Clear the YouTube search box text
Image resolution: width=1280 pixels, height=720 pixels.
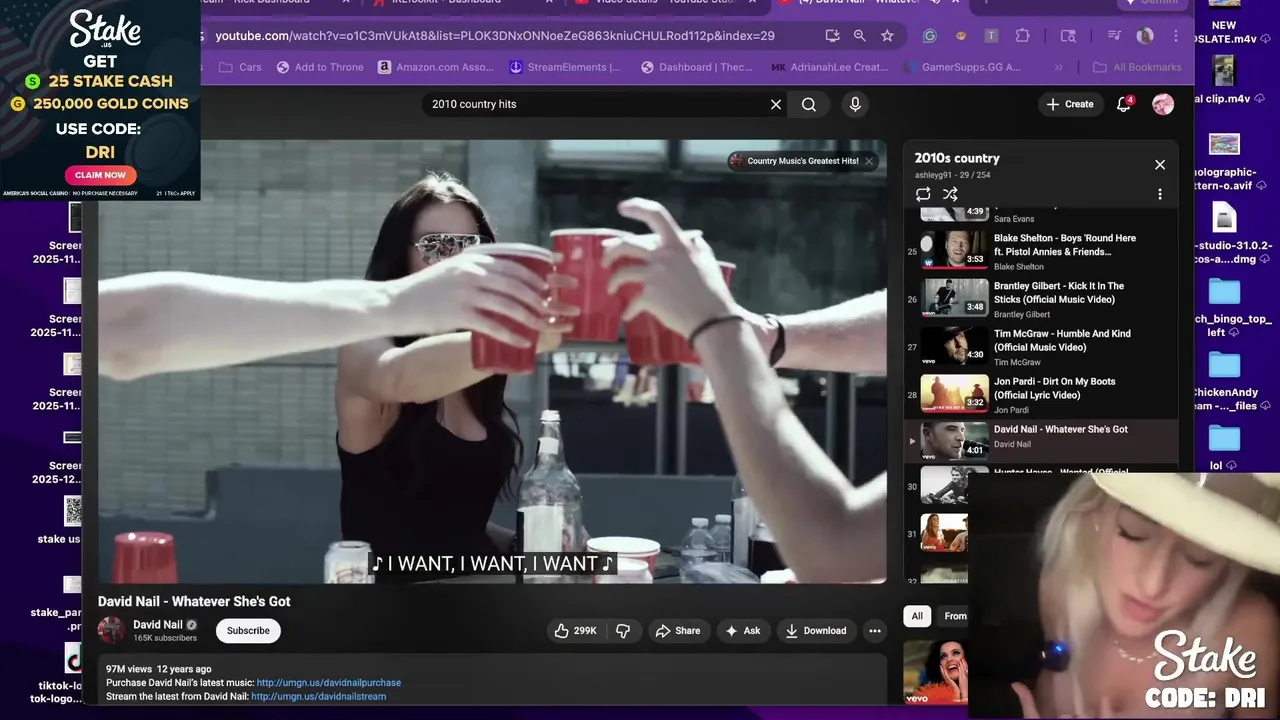coord(775,104)
